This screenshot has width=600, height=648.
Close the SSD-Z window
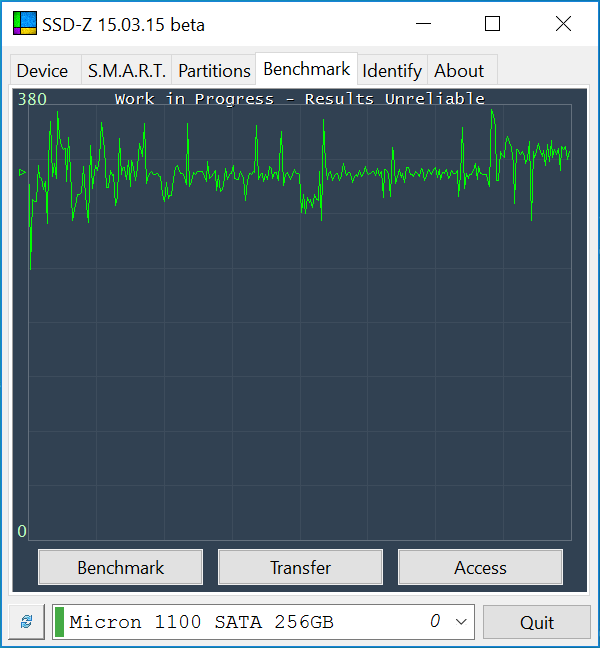pos(563,24)
